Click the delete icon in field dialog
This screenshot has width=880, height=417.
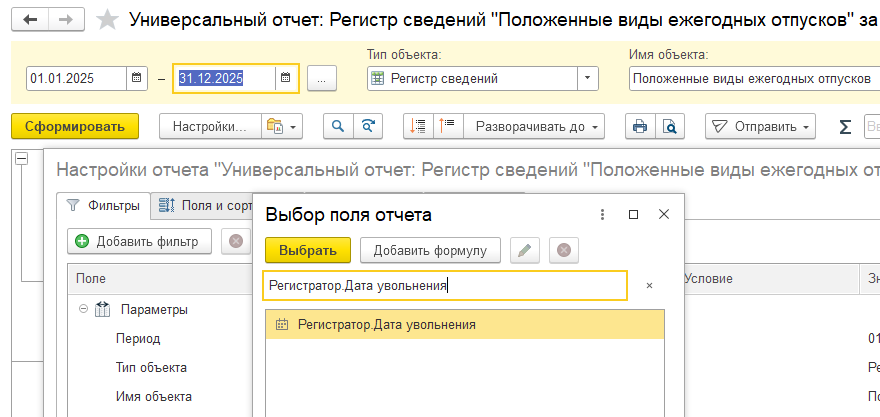click(x=564, y=250)
